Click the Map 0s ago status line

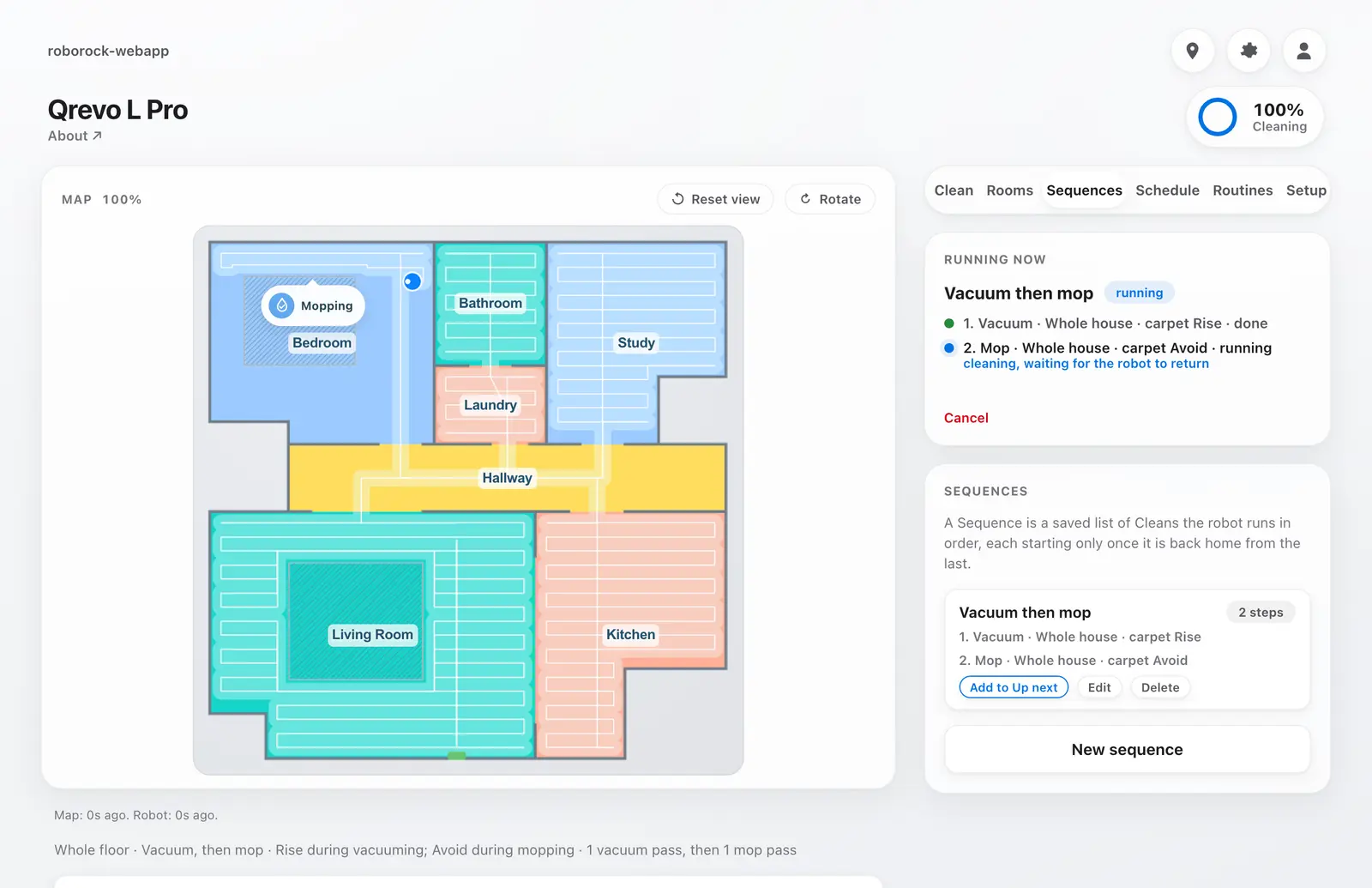pyautogui.click(x=135, y=815)
